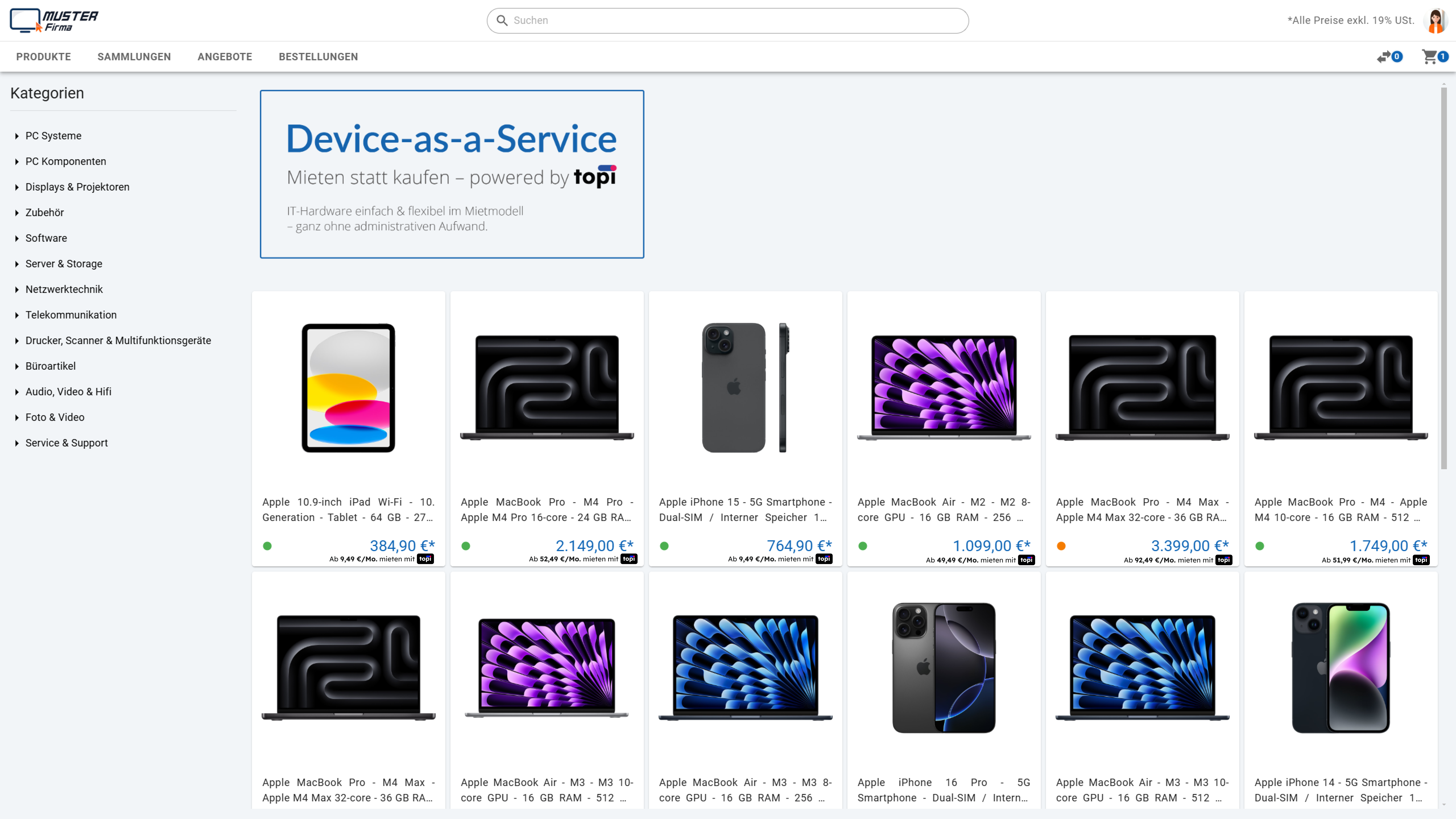The width and height of the screenshot is (1456, 819).
Task: Click the iPhone 14 product image
Action: [x=1341, y=668]
